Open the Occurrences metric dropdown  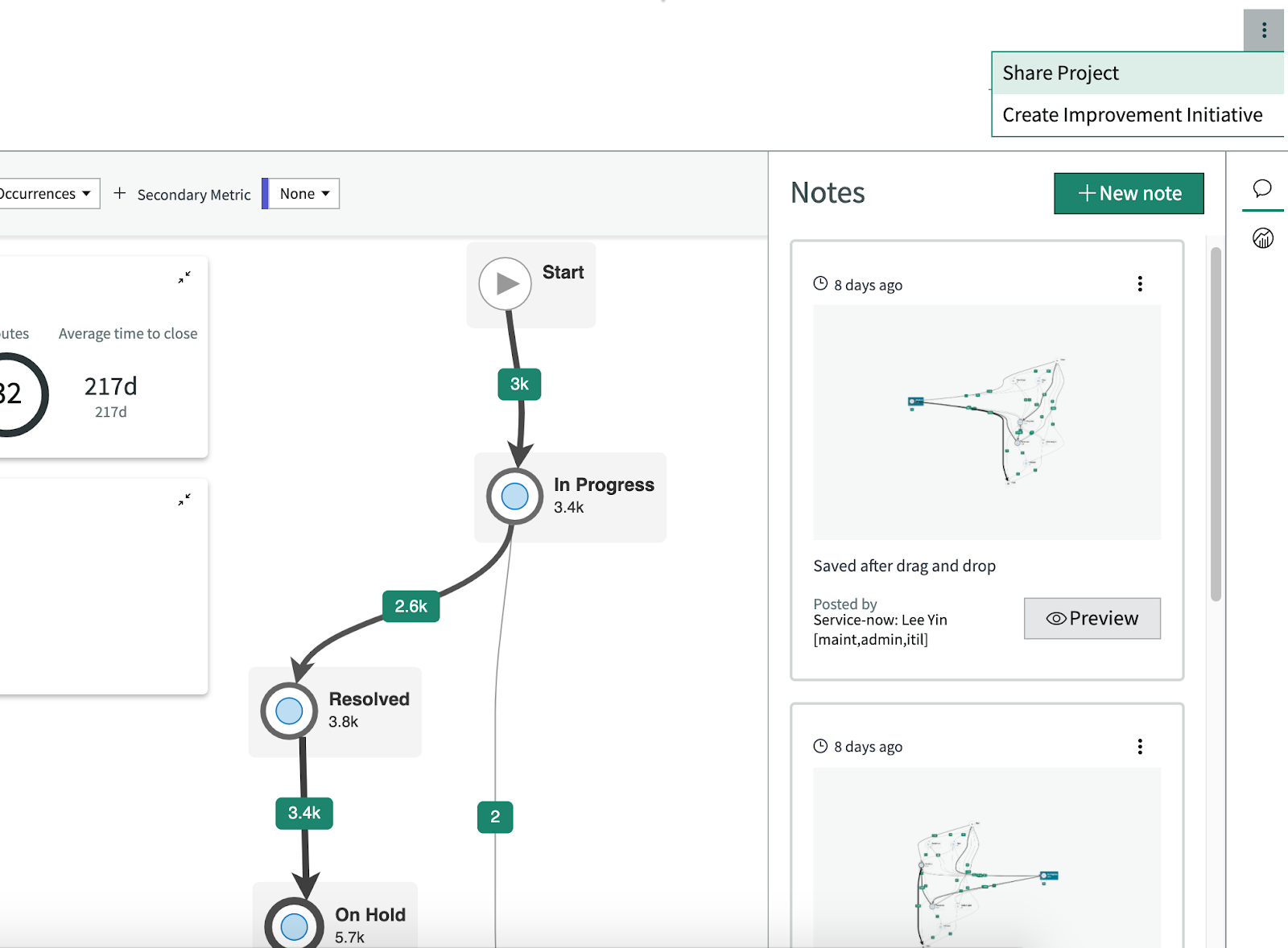click(47, 194)
